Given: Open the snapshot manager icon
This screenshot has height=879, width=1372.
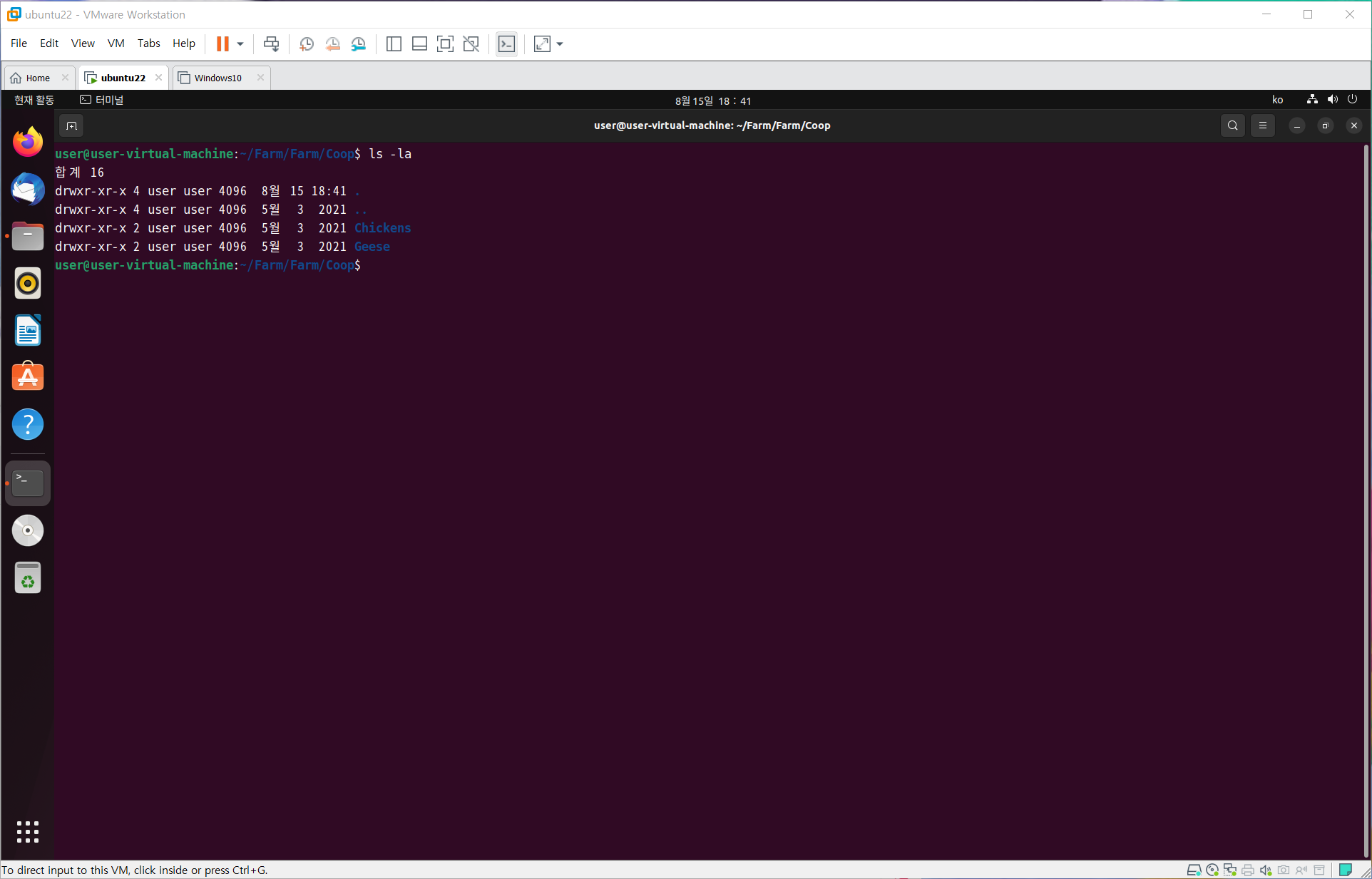Looking at the screenshot, I should (x=359, y=44).
